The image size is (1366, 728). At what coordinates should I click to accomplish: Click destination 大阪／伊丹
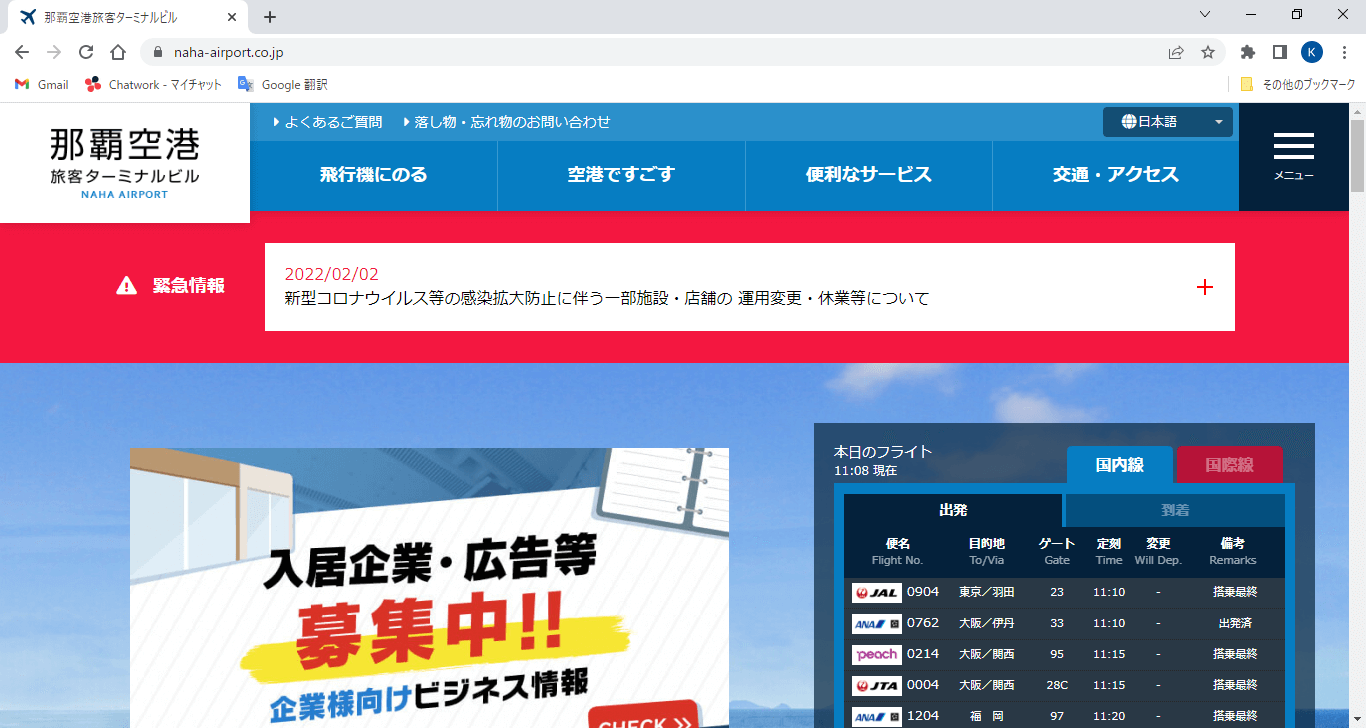point(987,623)
